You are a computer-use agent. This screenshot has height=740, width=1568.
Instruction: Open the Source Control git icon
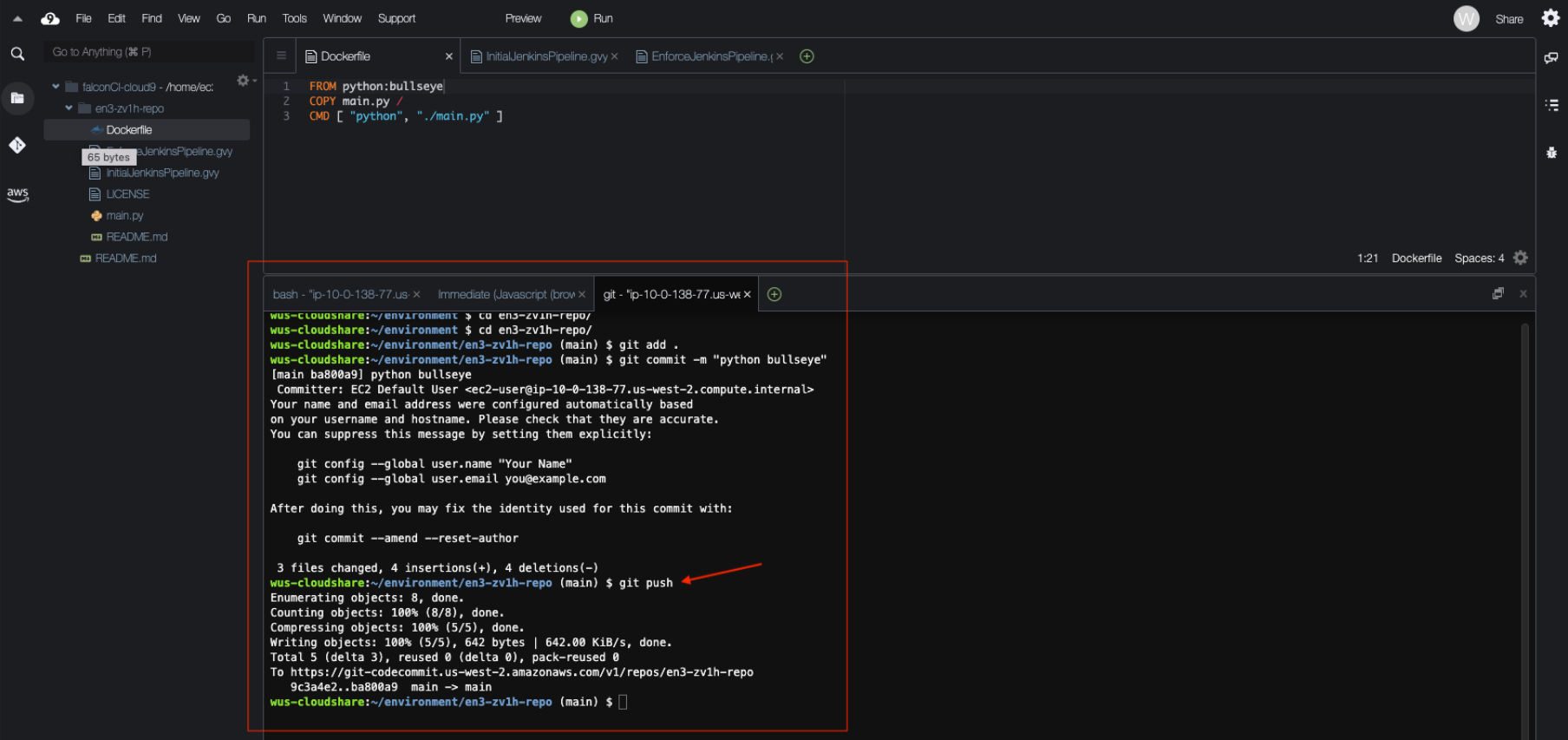(17, 145)
